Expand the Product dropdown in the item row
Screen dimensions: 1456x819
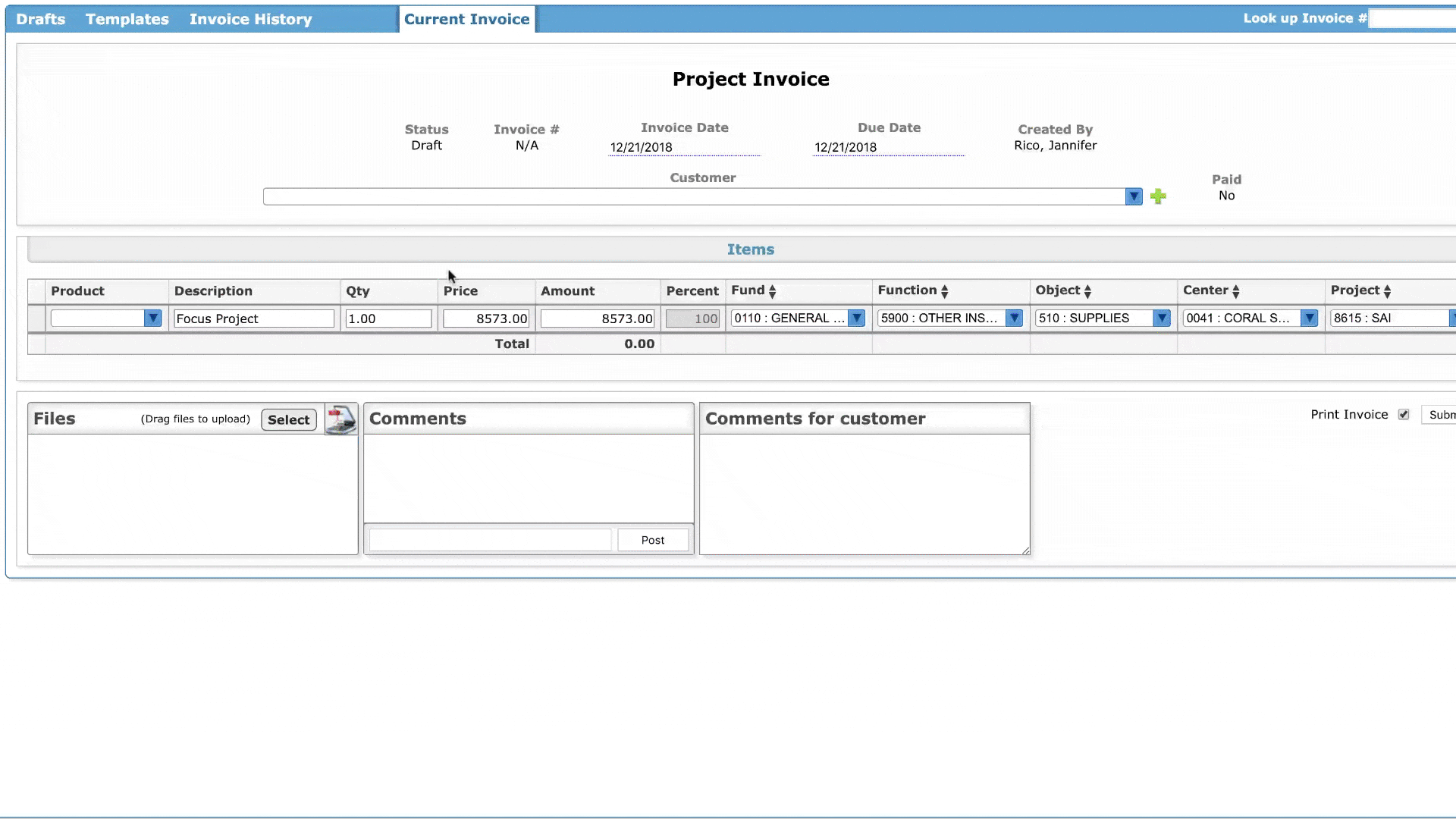point(152,318)
